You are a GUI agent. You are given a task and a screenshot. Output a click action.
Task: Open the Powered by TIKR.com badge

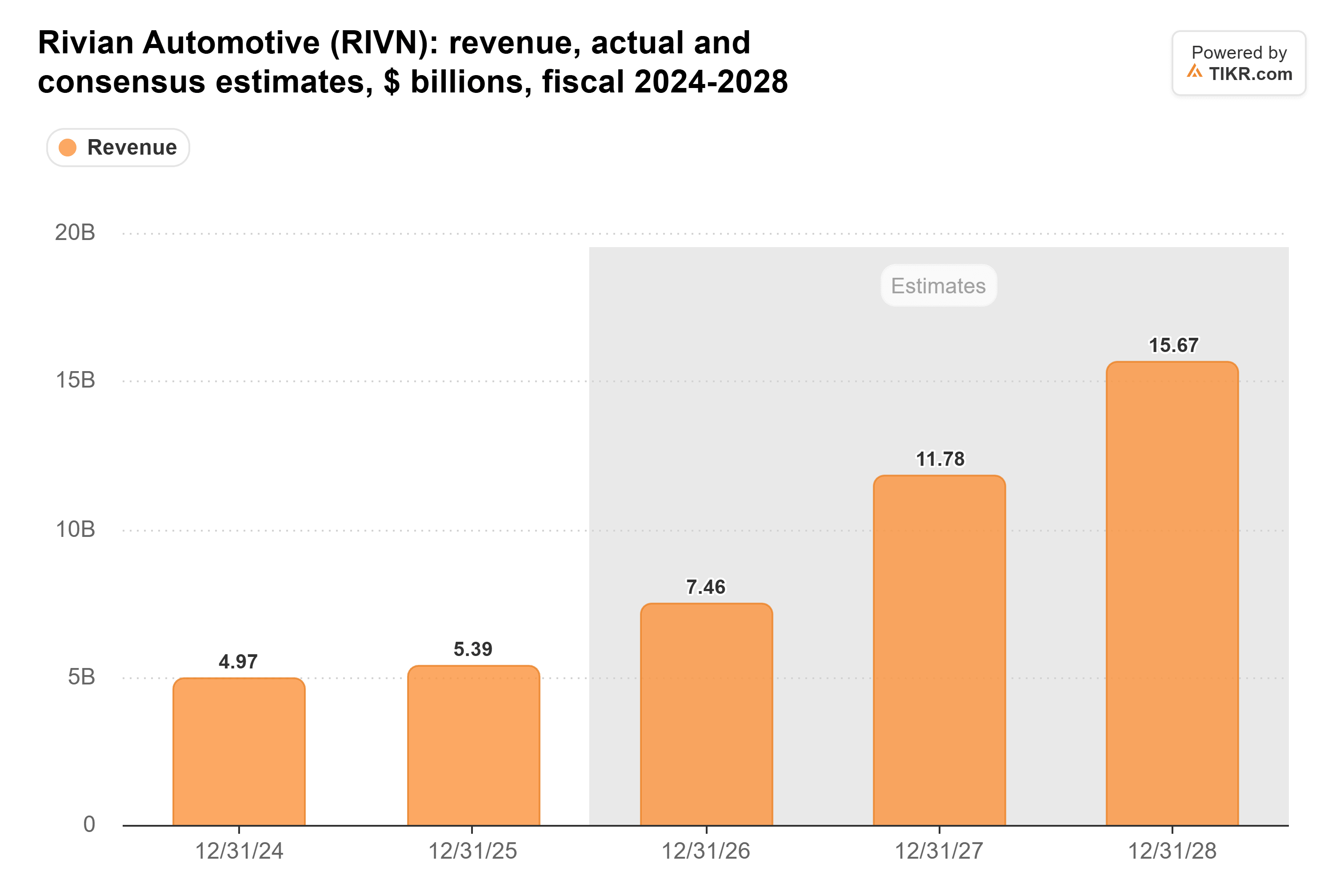click(1238, 63)
